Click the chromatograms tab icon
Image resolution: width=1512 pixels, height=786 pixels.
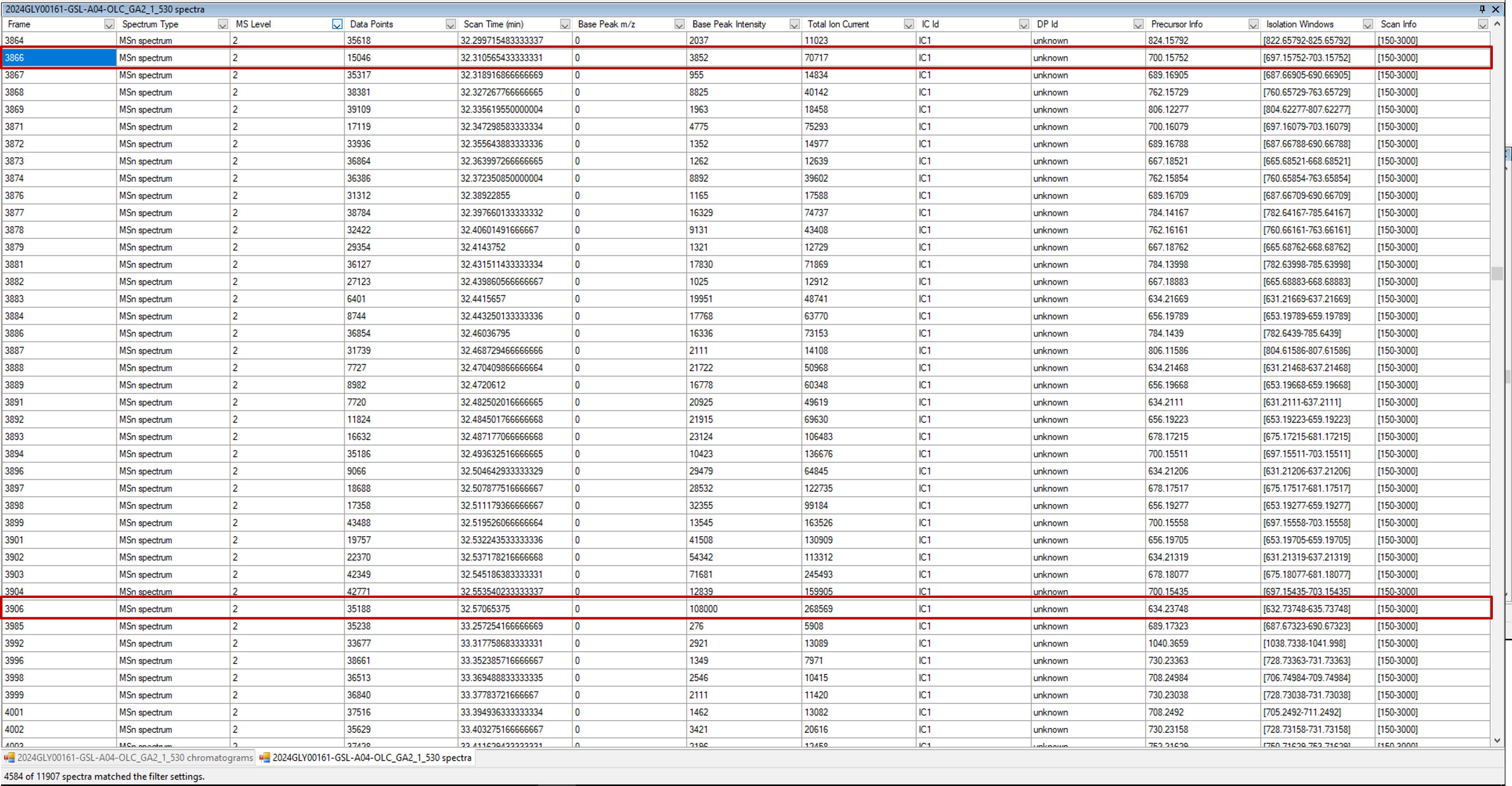[9, 757]
